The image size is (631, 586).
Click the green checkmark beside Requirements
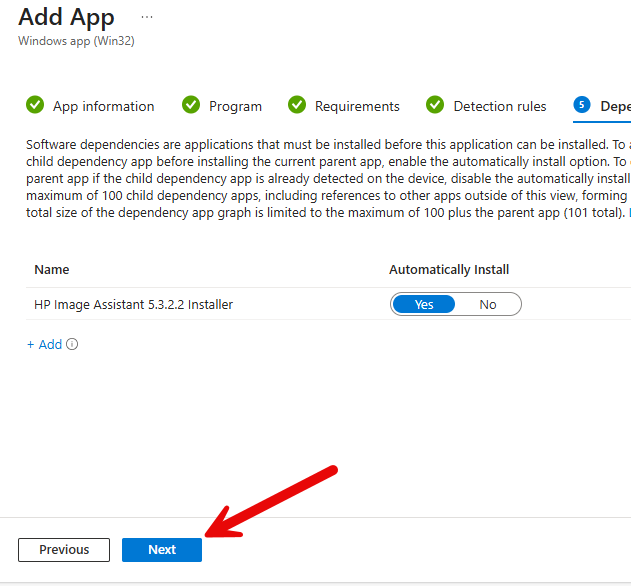(x=297, y=105)
